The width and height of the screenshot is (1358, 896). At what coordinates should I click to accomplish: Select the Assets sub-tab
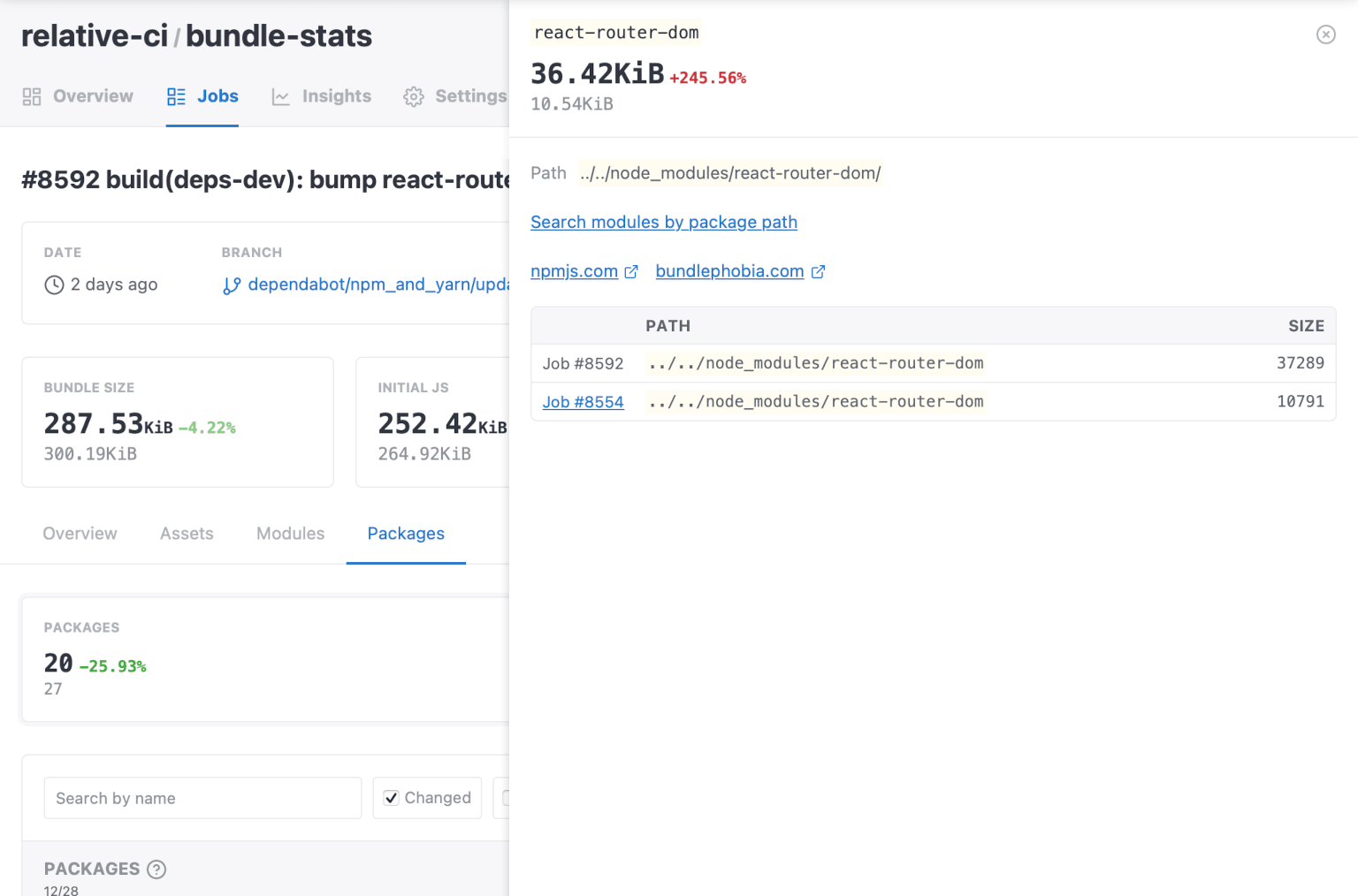click(187, 534)
